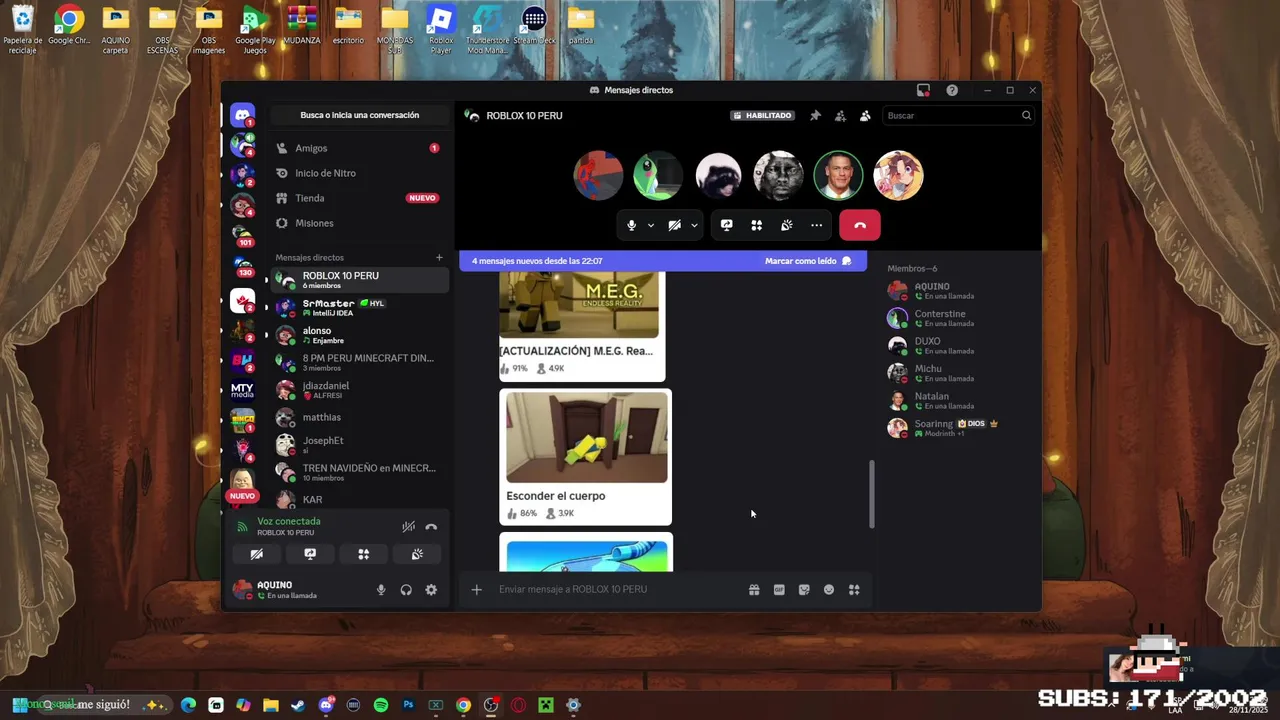Open 8 PM PERU MINECRAFT group

click(x=359, y=362)
